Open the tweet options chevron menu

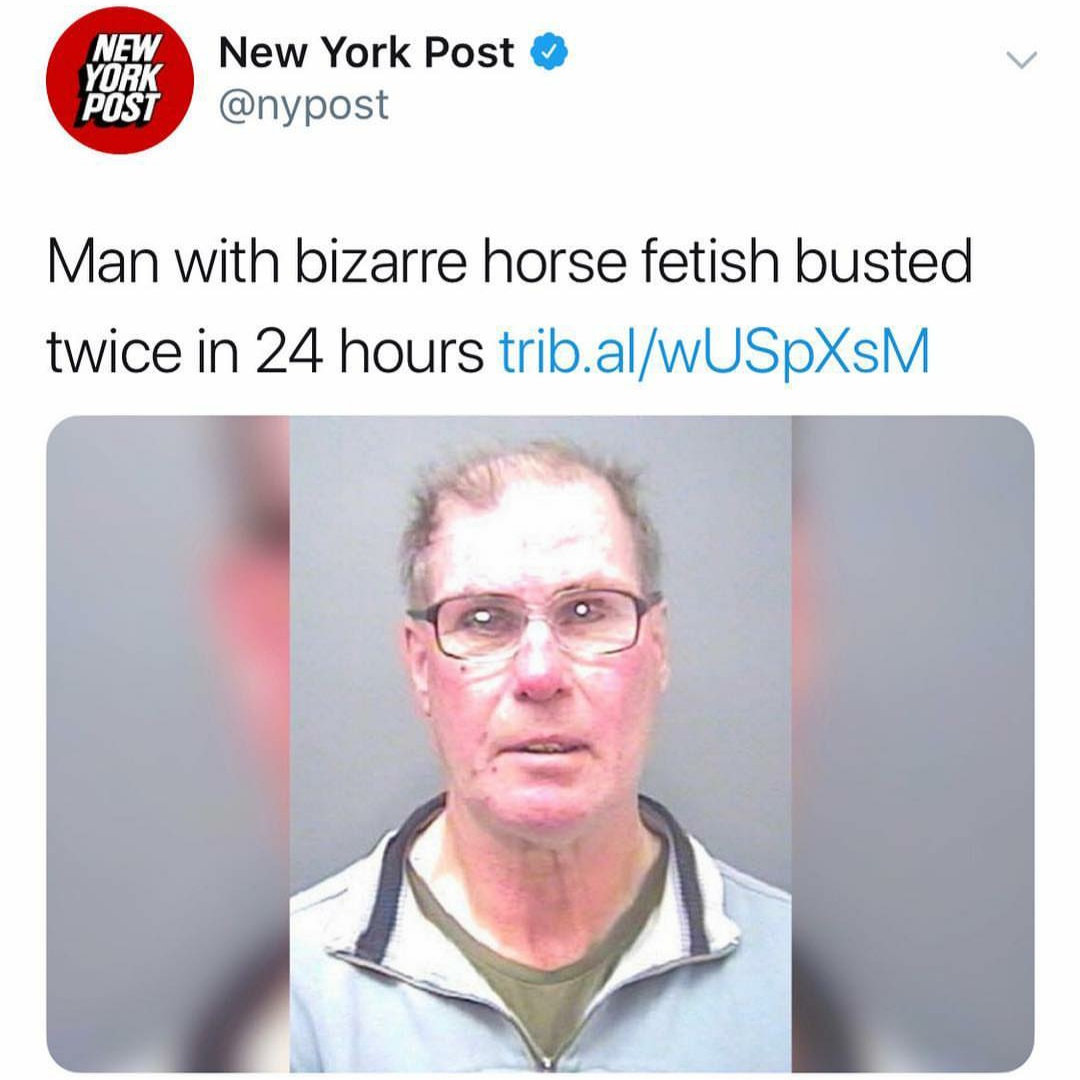tap(1021, 60)
